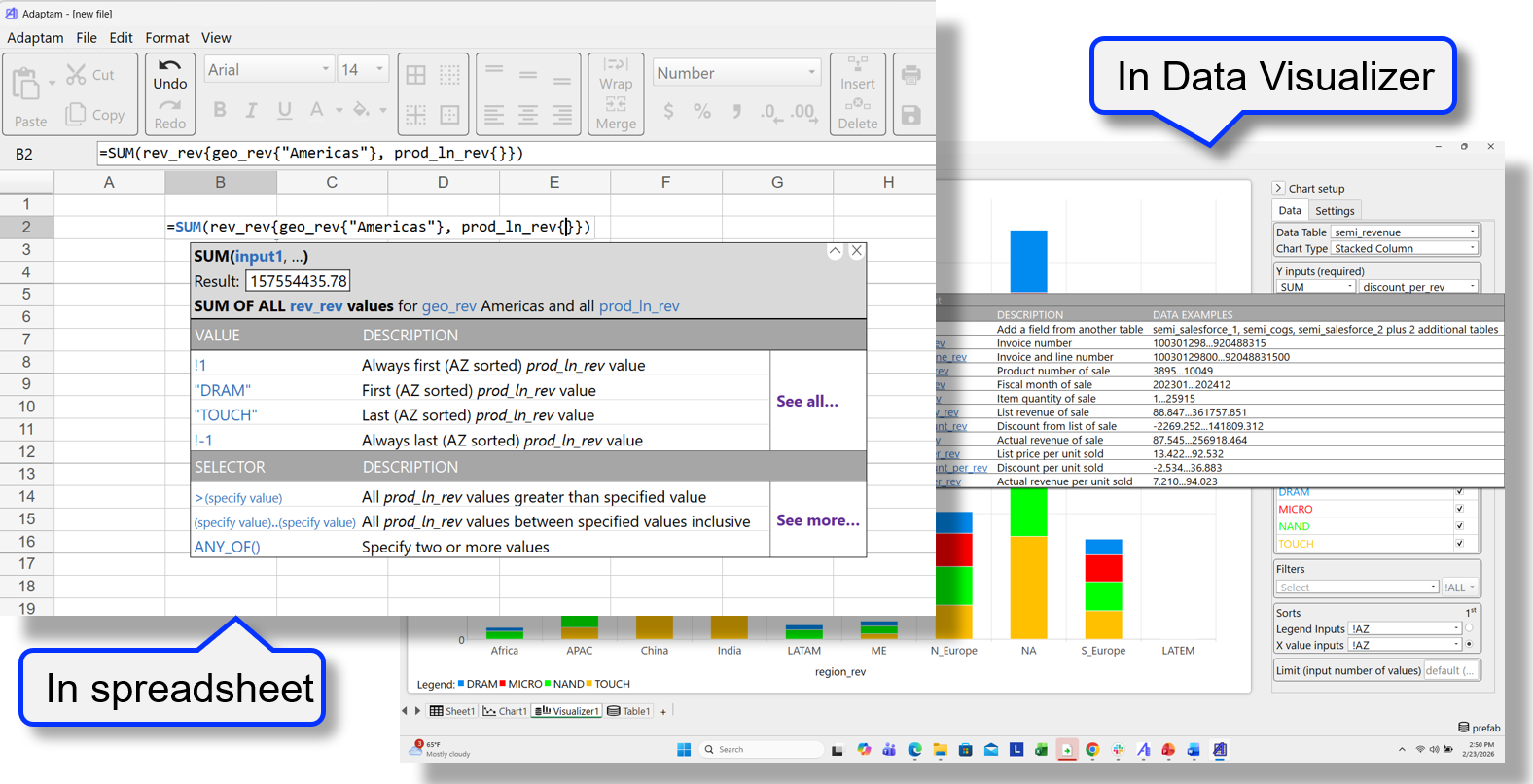Click the Limit number of values field
1533x784 pixels.
point(1450,670)
